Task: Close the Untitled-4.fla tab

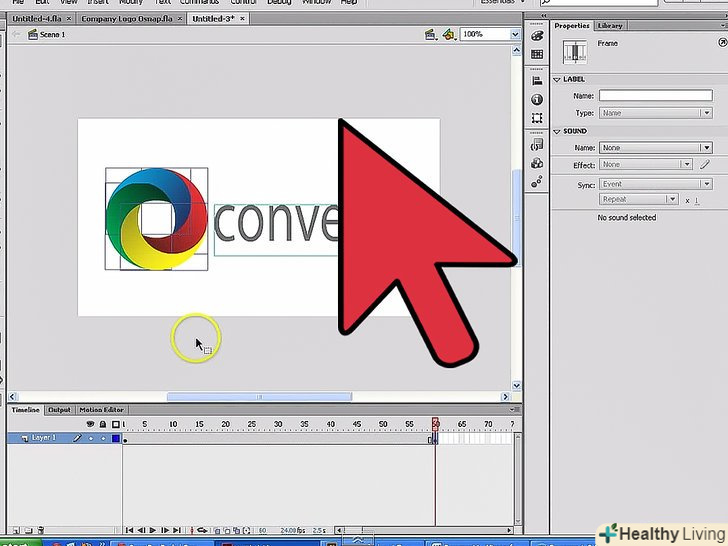Action: click(69, 19)
